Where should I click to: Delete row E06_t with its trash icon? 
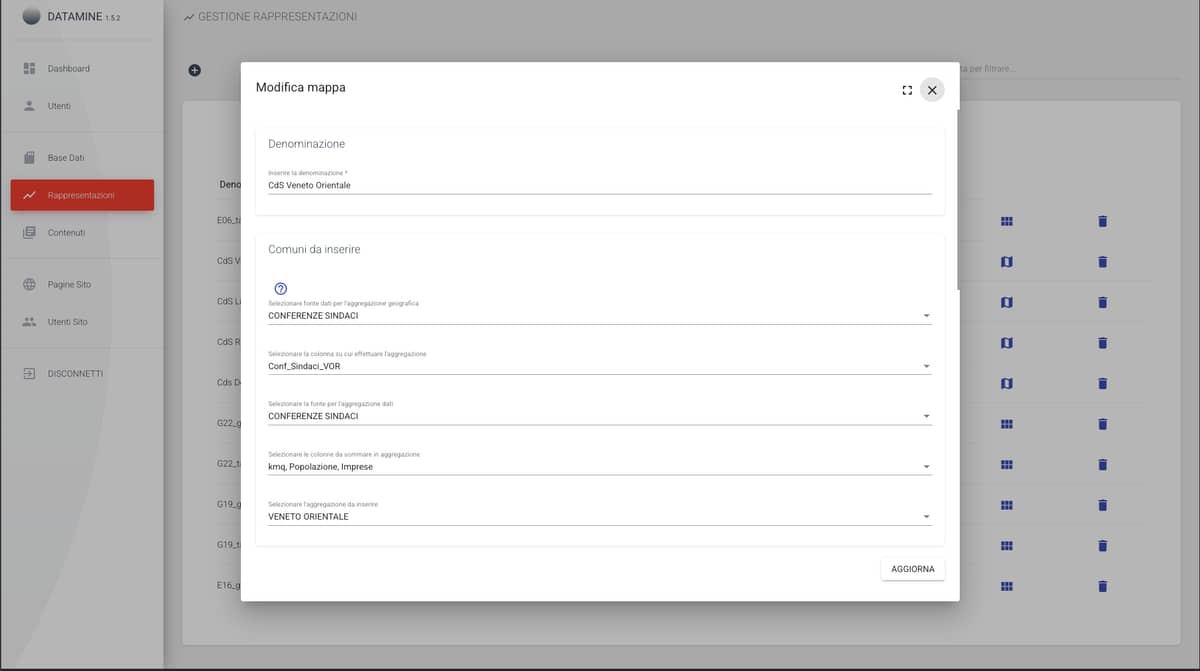tap(1103, 221)
